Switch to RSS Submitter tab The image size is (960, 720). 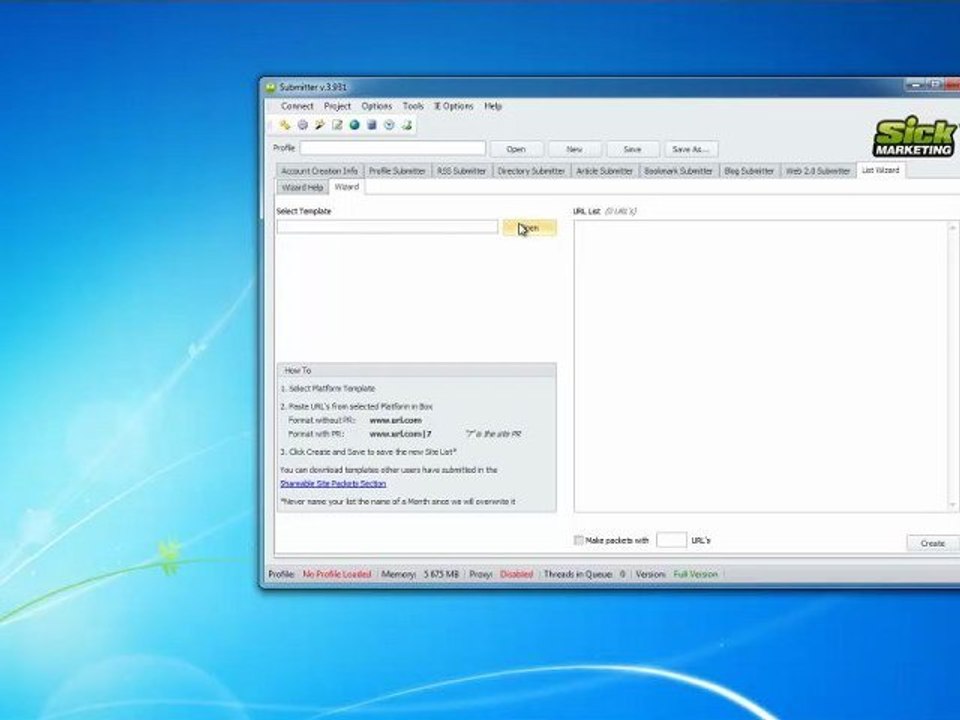click(462, 171)
